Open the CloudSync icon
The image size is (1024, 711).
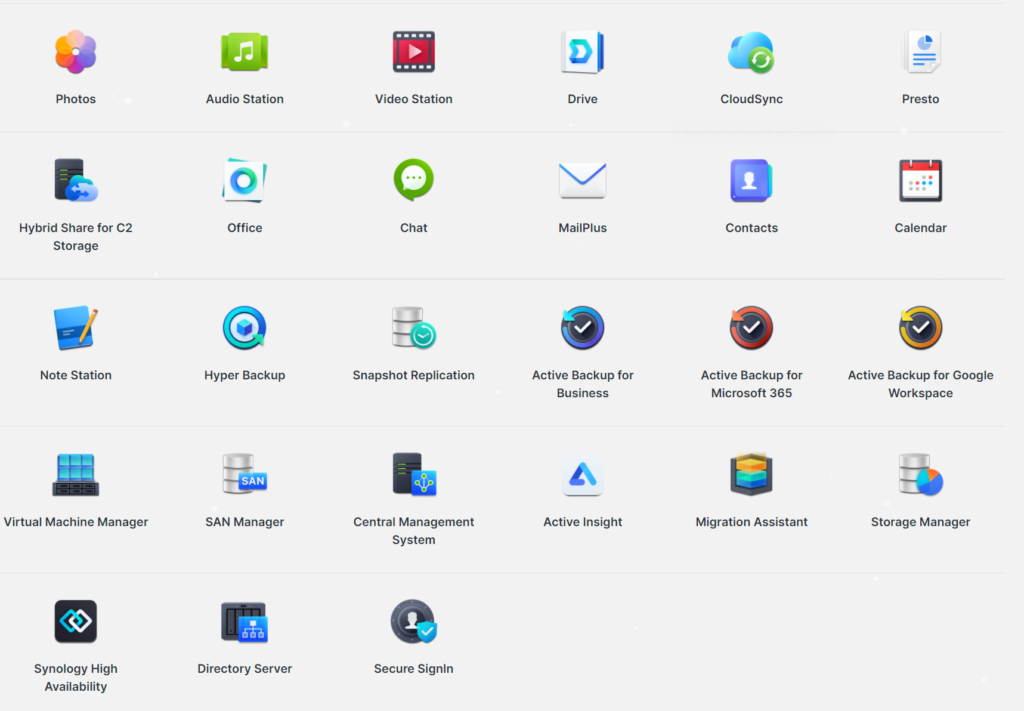(x=751, y=52)
